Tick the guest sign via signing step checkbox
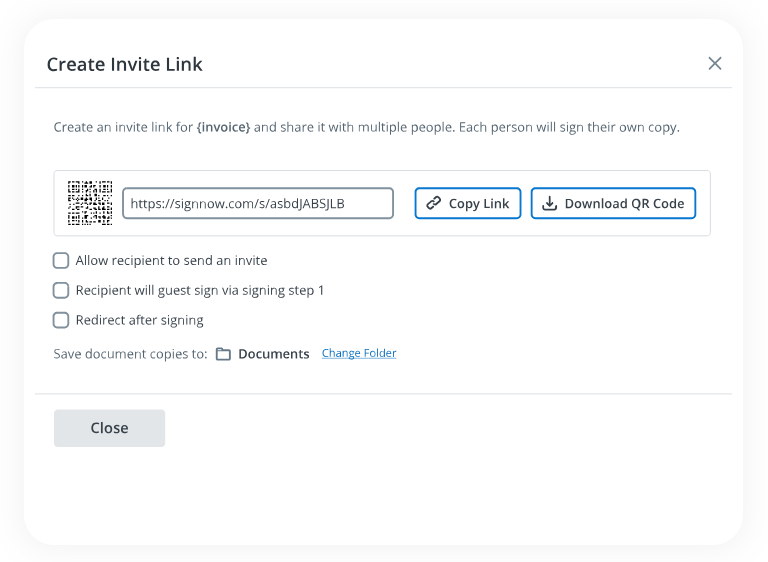 pos(61,291)
